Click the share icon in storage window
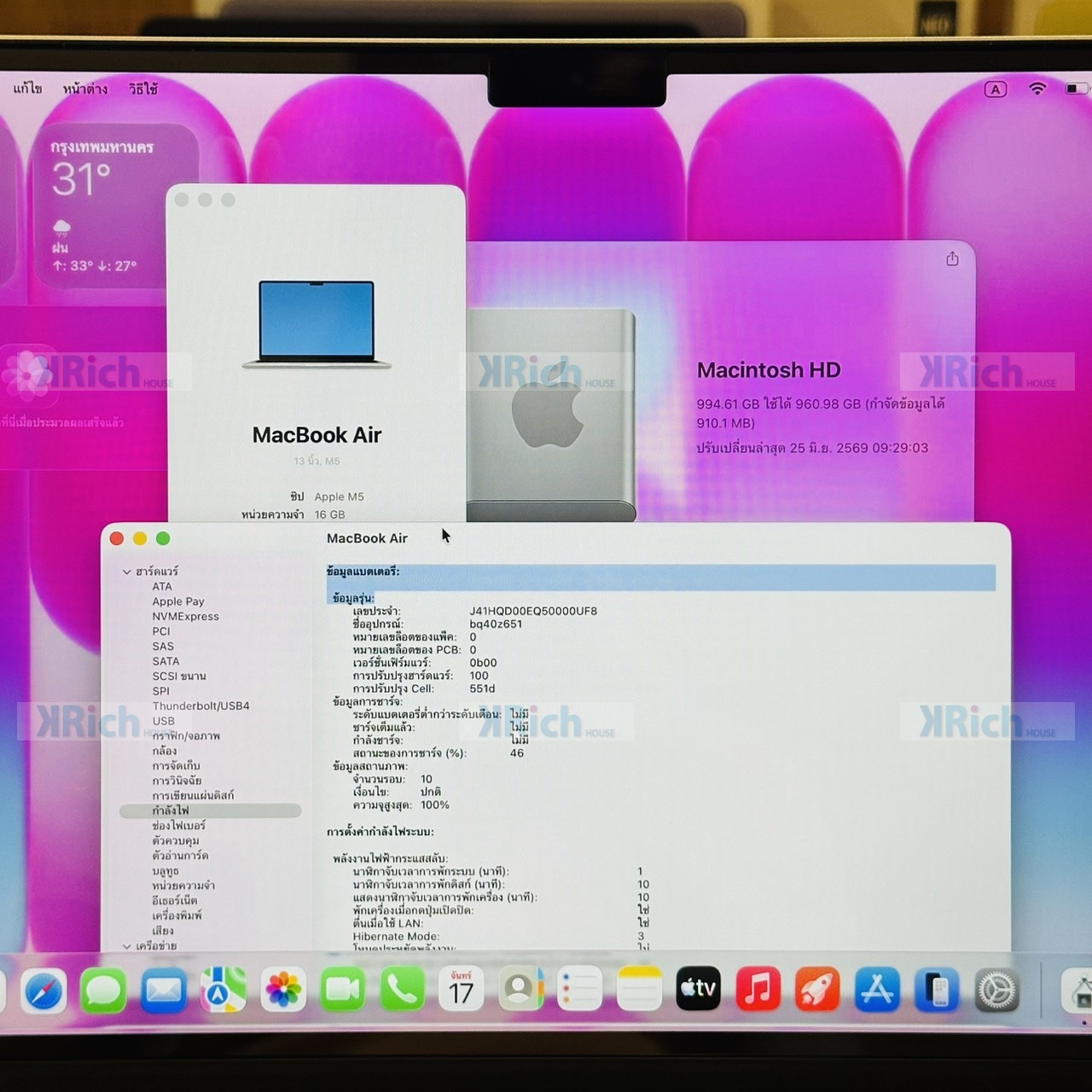This screenshot has height=1092, width=1092. pyautogui.click(x=952, y=258)
